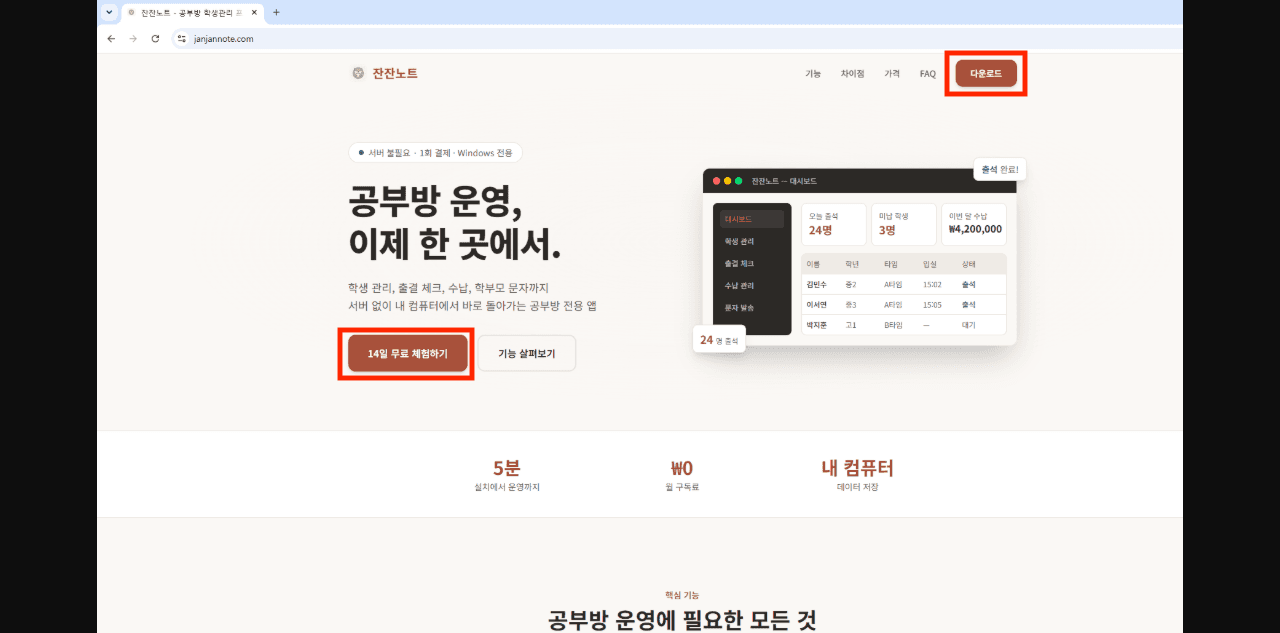Open the 차이점 navigation menu item
The height and width of the screenshot is (633, 1280).
(x=852, y=74)
